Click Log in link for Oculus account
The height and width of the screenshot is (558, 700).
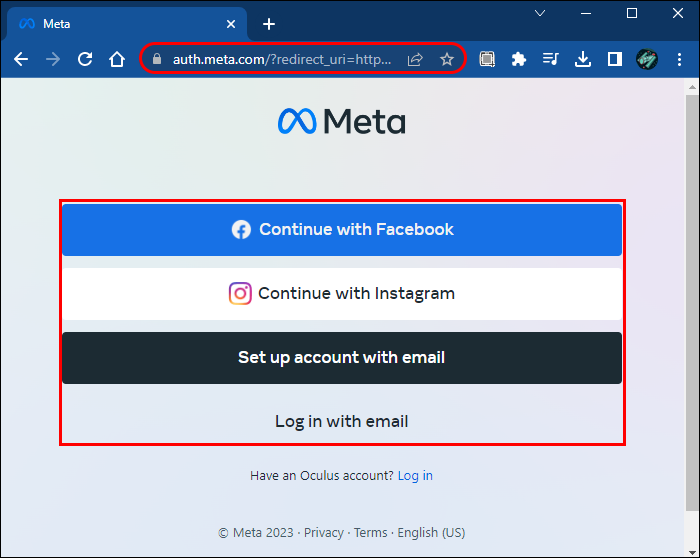coord(415,475)
